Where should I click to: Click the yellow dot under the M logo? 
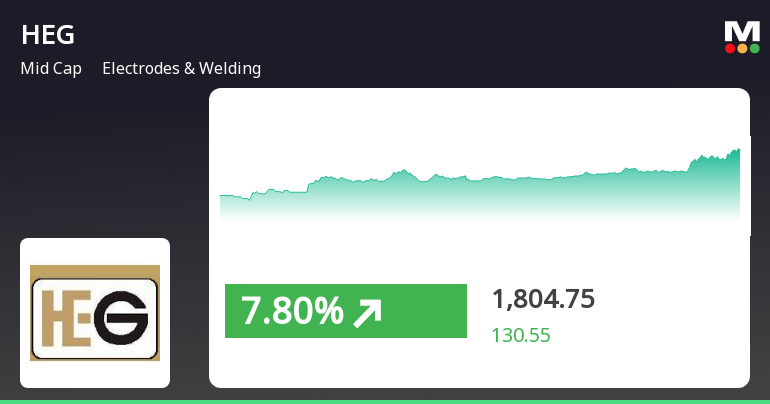click(742, 48)
